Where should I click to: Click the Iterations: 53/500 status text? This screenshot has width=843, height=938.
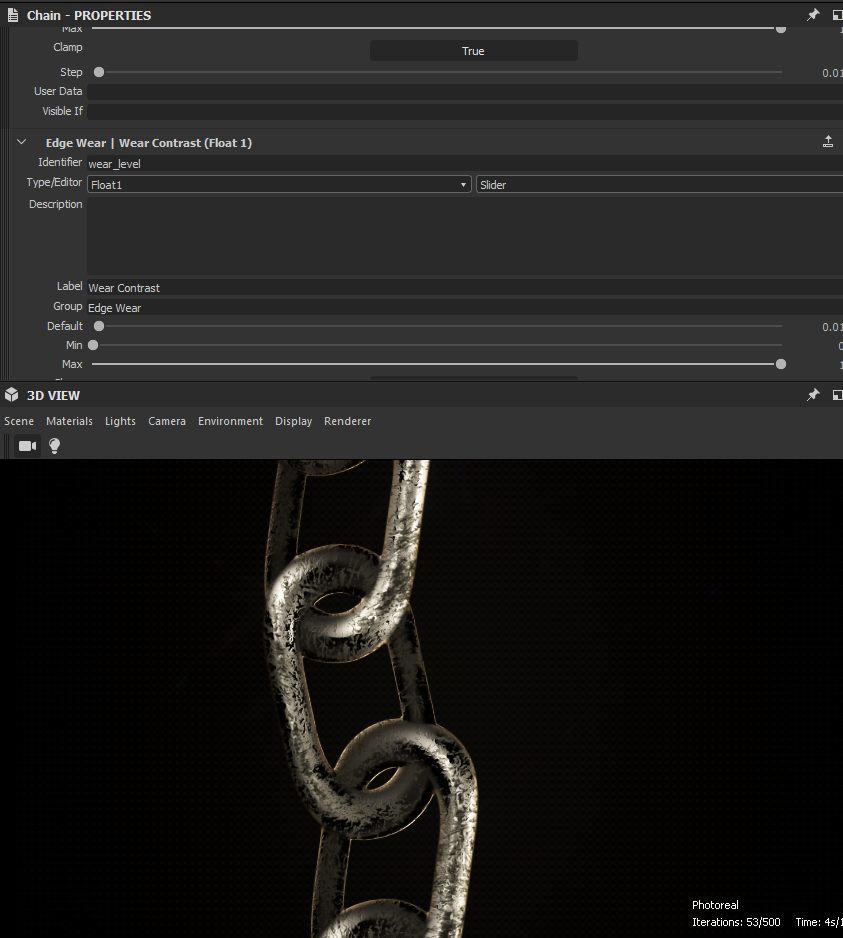click(x=736, y=922)
